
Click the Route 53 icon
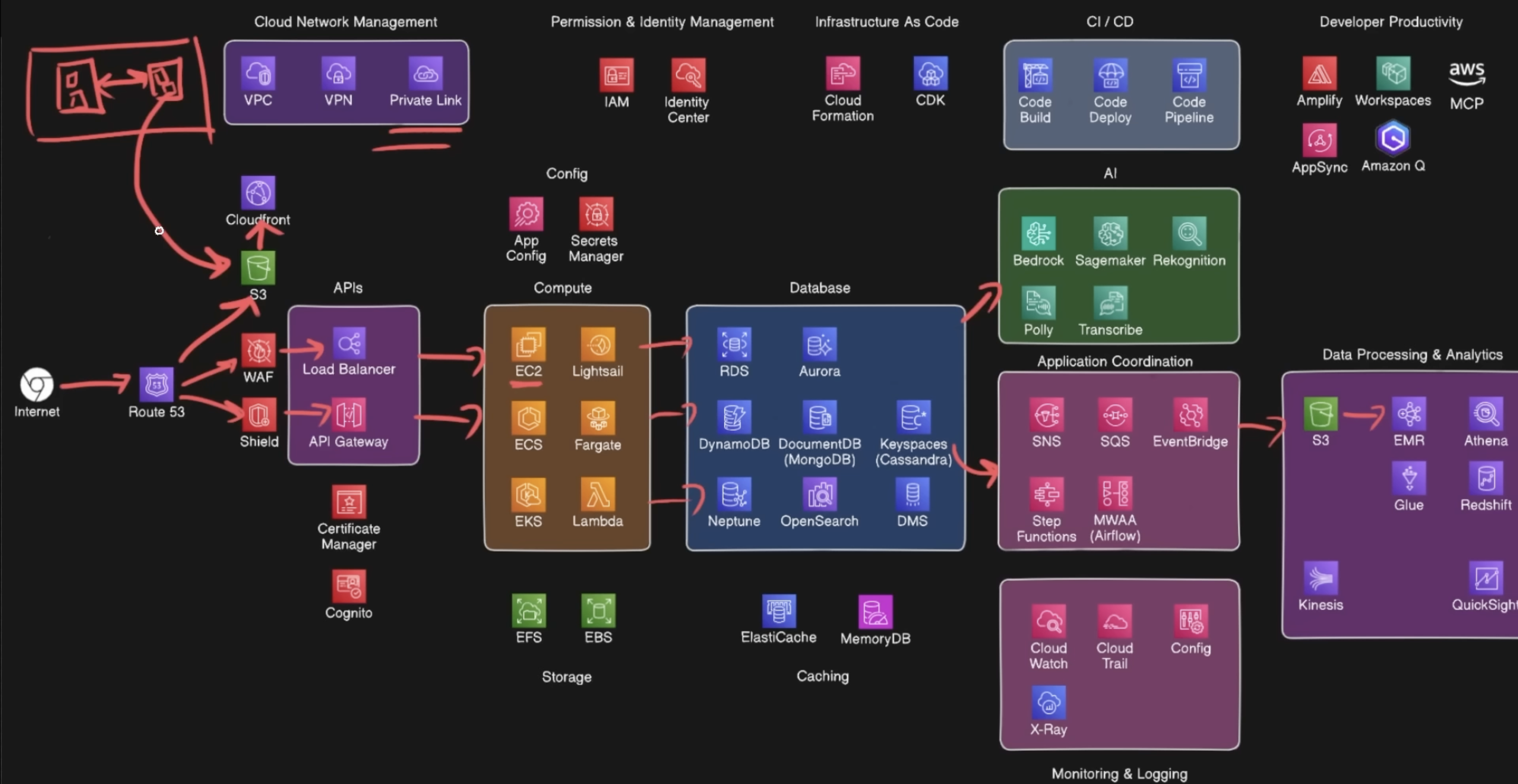point(156,385)
